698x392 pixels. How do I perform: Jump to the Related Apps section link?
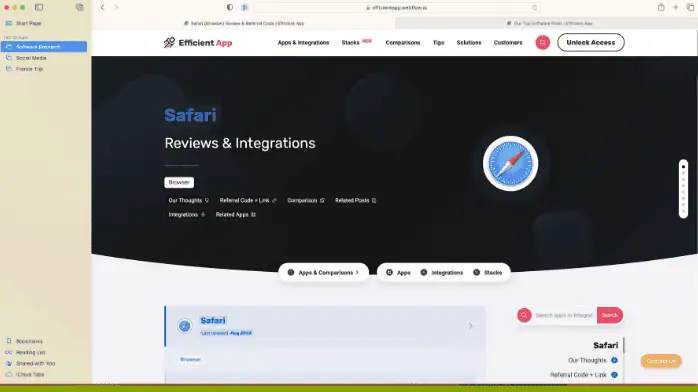[x=235, y=214]
